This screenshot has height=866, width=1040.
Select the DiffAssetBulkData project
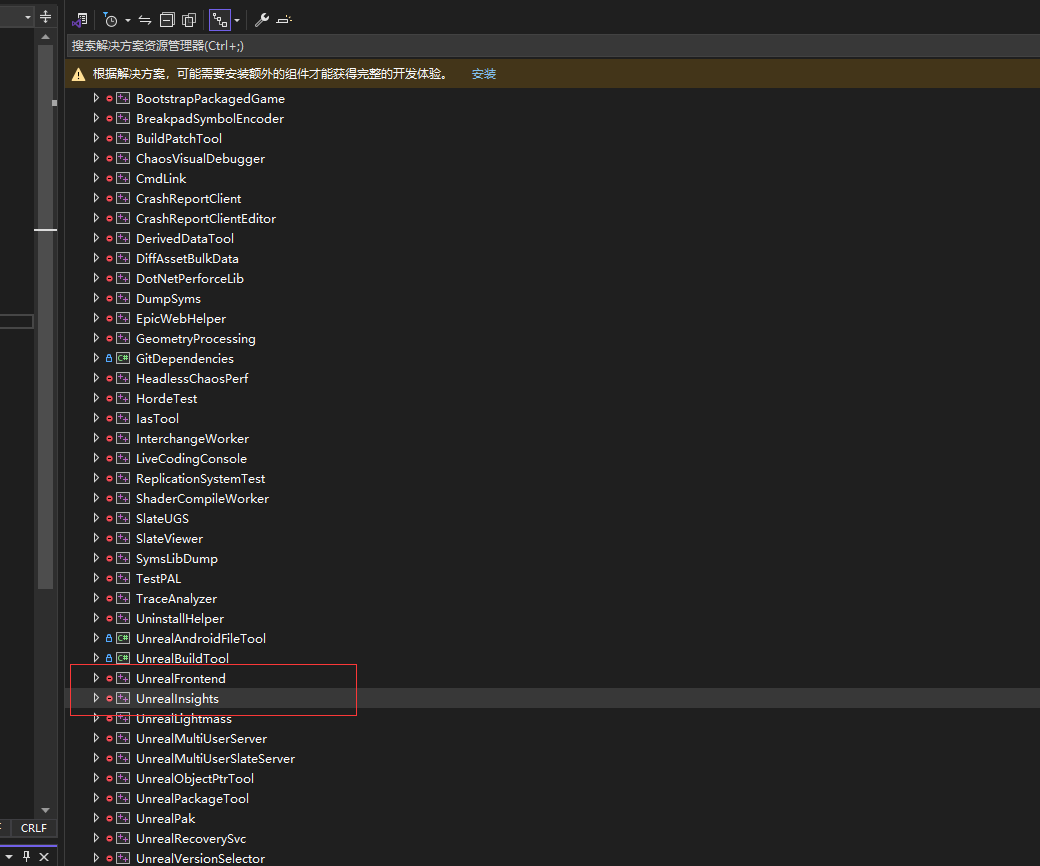pos(187,259)
